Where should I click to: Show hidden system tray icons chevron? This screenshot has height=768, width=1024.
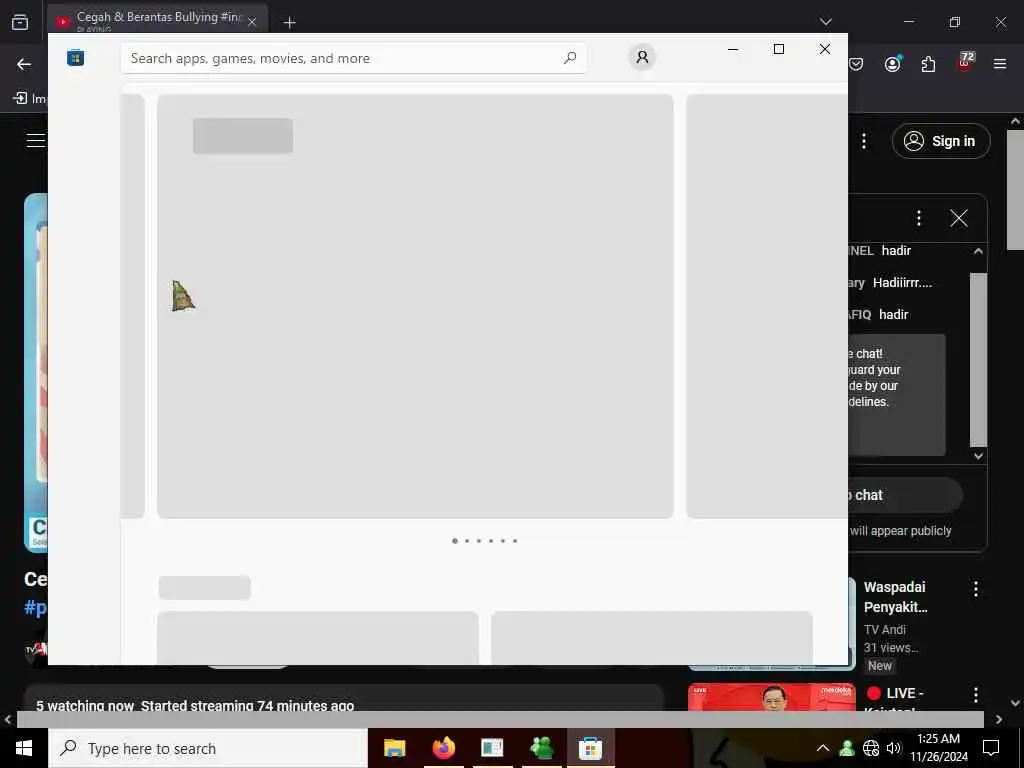click(x=823, y=748)
